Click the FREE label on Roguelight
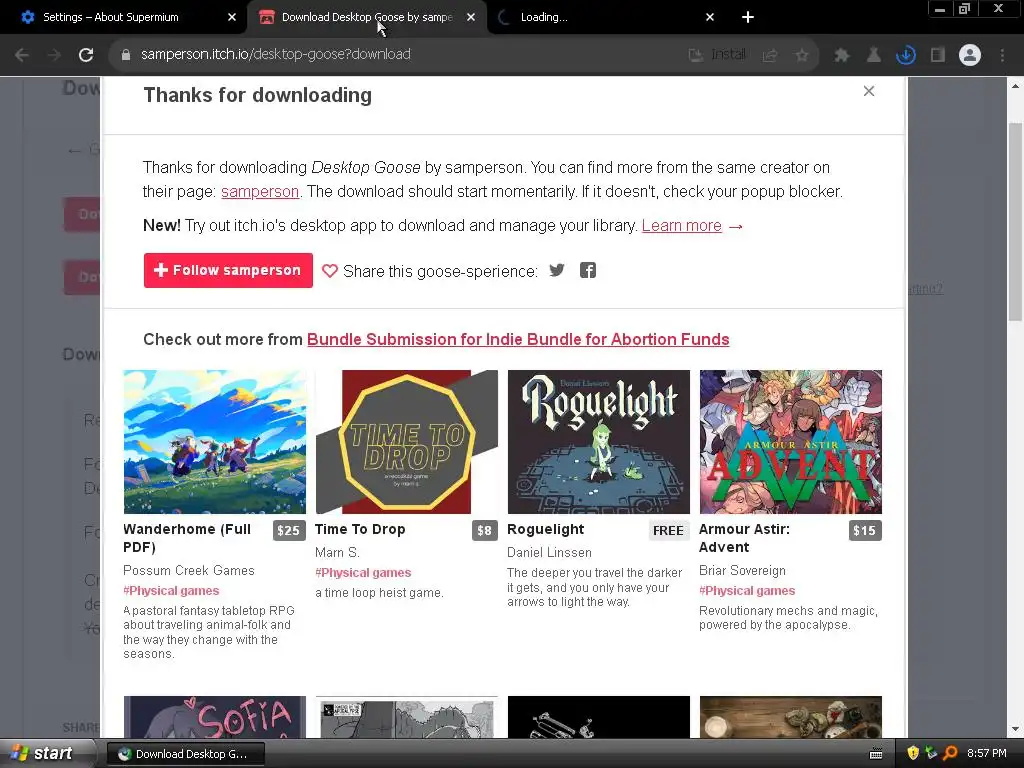This screenshot has width=1024, height=768. pyautogui.click(x=668, y=530)
